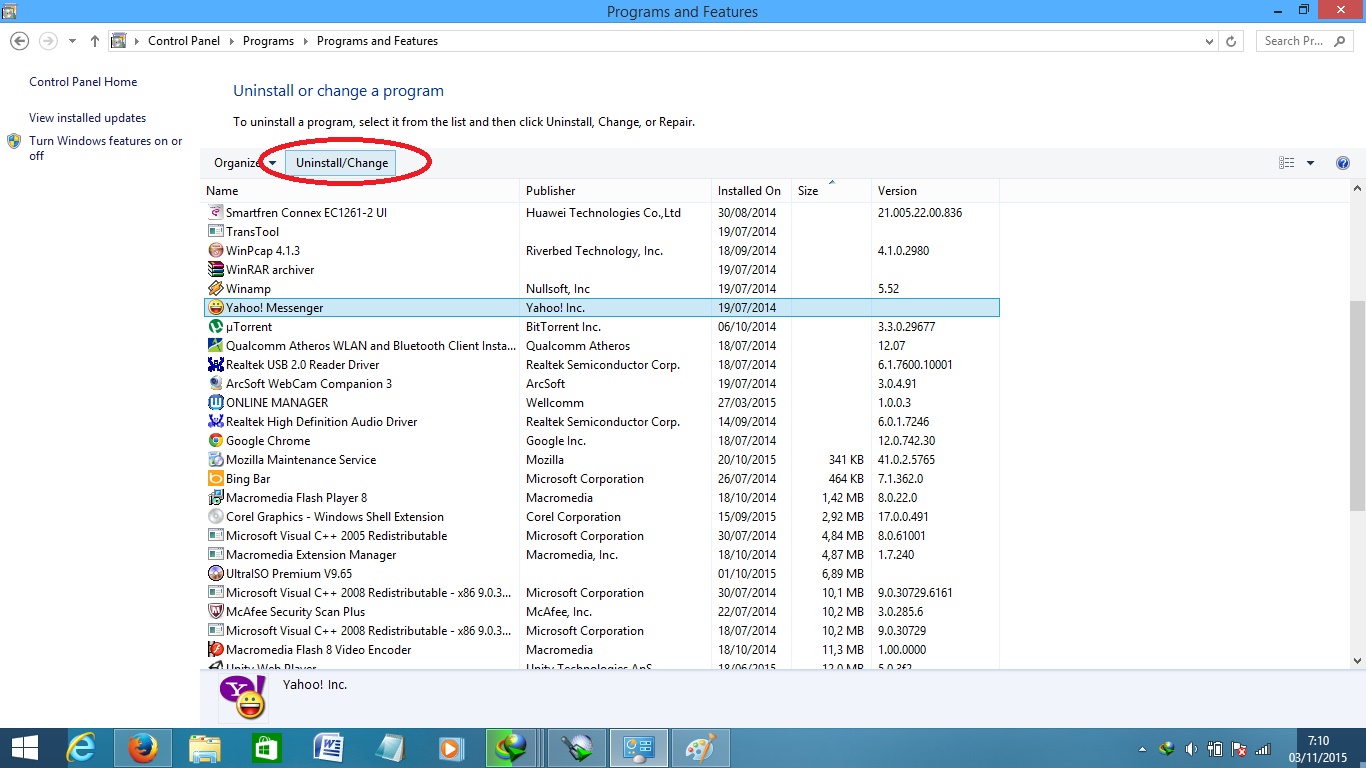Click the Realtek High Definition Audio Driver icon
1366x768 pixels.
click(215, 421)
